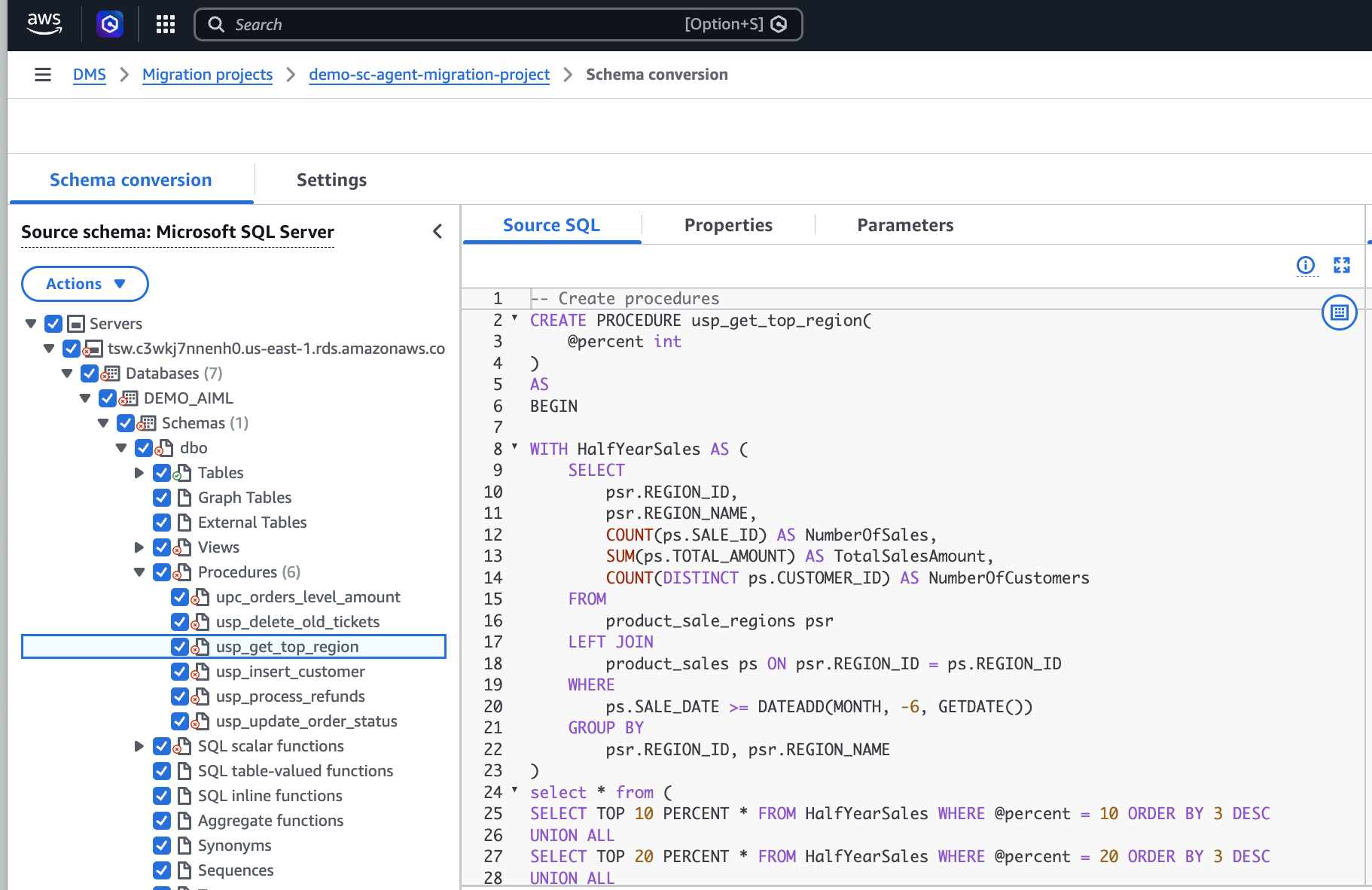
Task: Select usp_update_order_status procedure
Action: point(306,721)
